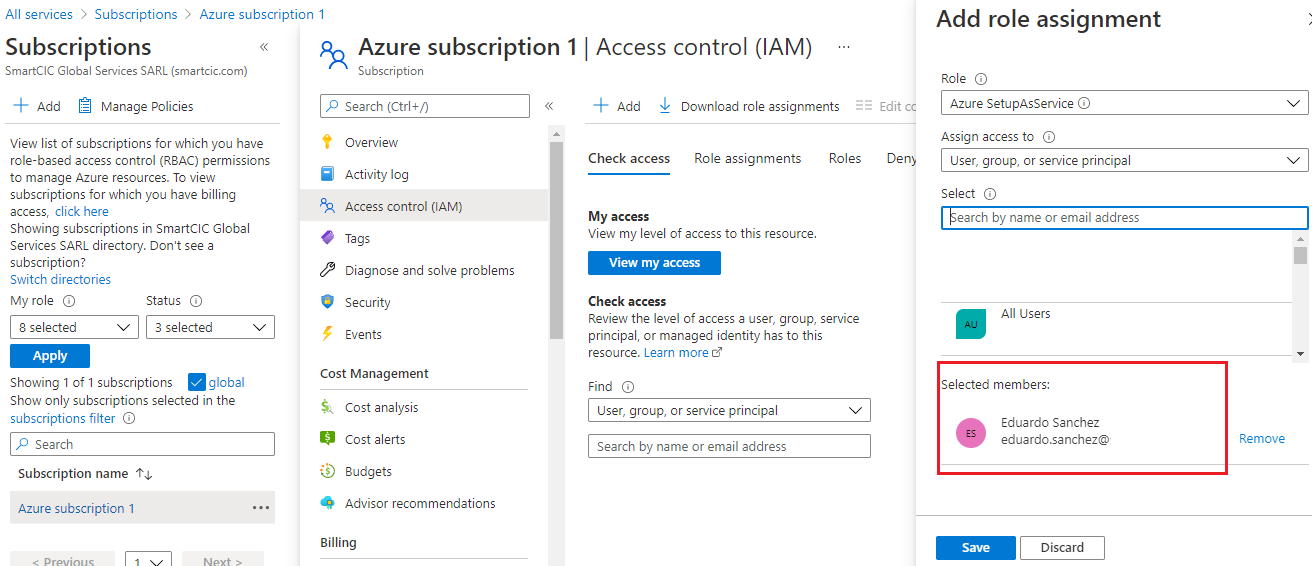Image resolution: width=1312 pixels, height=566 pixels.
Task: Toggle the global subscriptions checkbox
Action: click(x=197, y=382)
